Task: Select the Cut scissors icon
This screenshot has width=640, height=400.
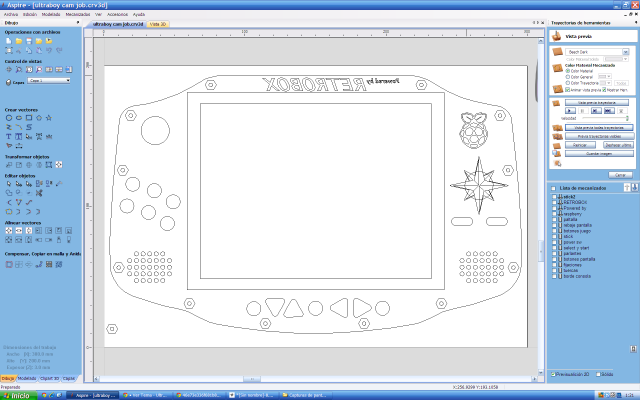Action: tap(19, 51)
